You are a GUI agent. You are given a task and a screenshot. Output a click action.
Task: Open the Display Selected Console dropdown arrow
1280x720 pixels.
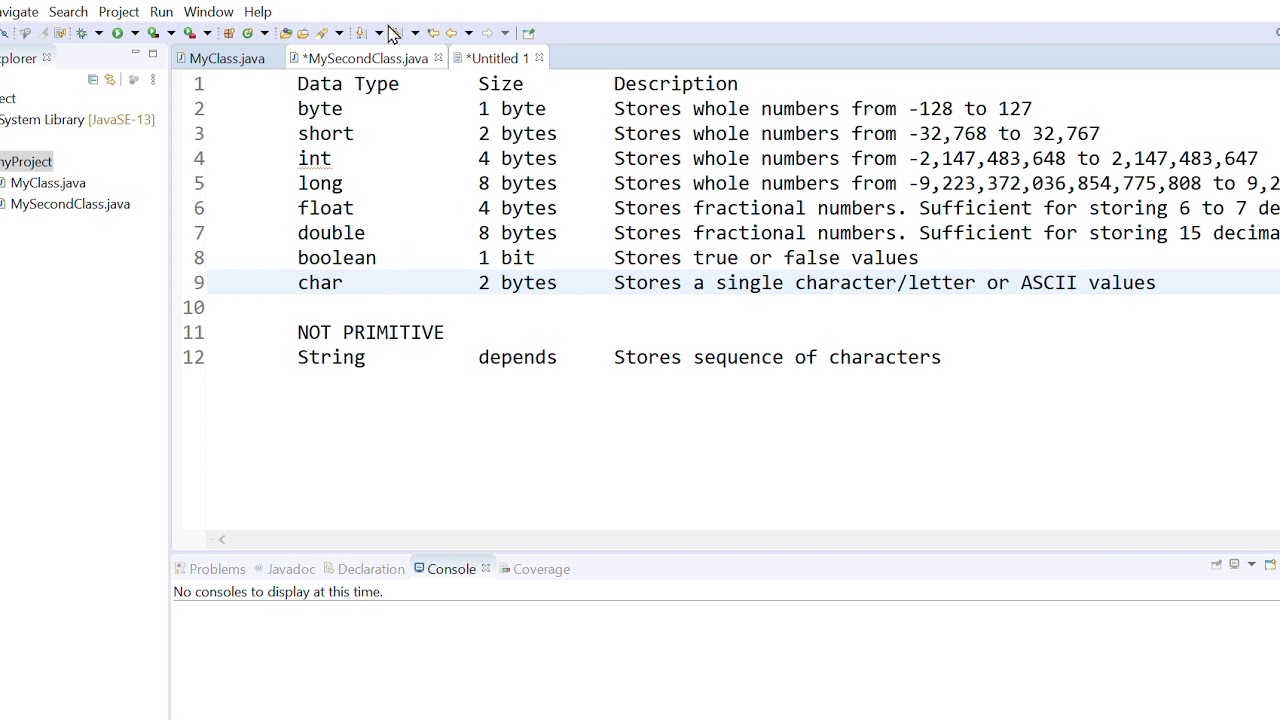point(1251,565)
